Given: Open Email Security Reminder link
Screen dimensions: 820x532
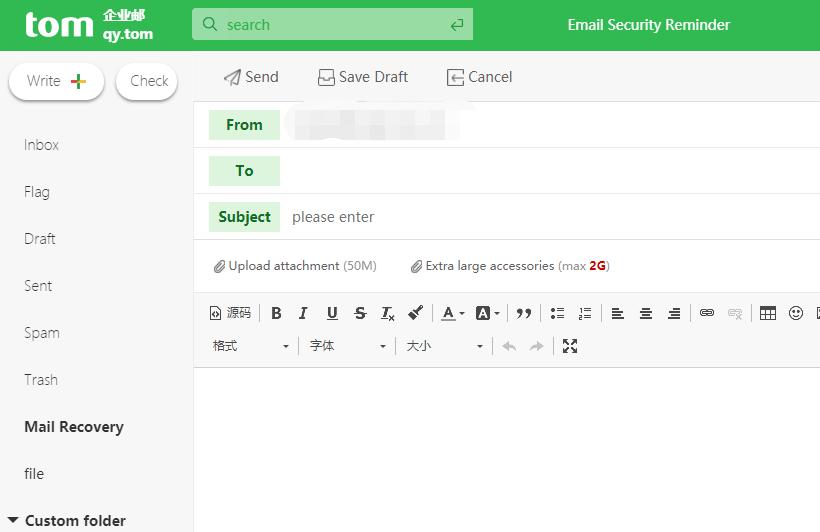Looking at the screenshot, I should pyautogui.click(x=648, y=25).
